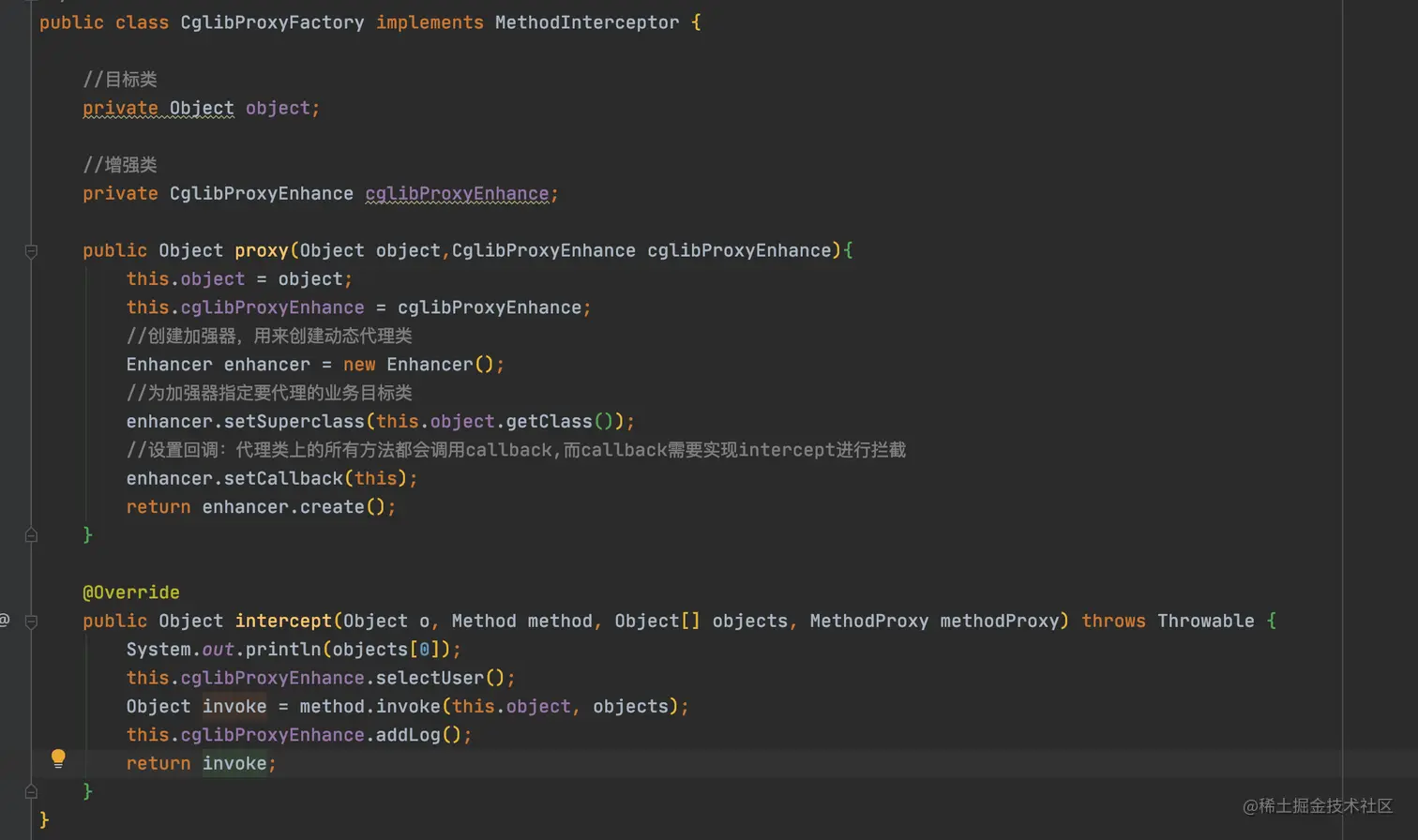Click the class name CglibProxyFactory
1418x840 pixels.
coord(272,22)
